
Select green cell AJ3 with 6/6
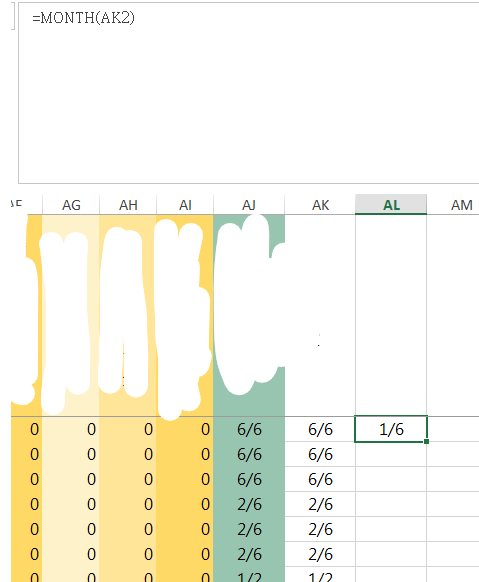coord(249,454)
